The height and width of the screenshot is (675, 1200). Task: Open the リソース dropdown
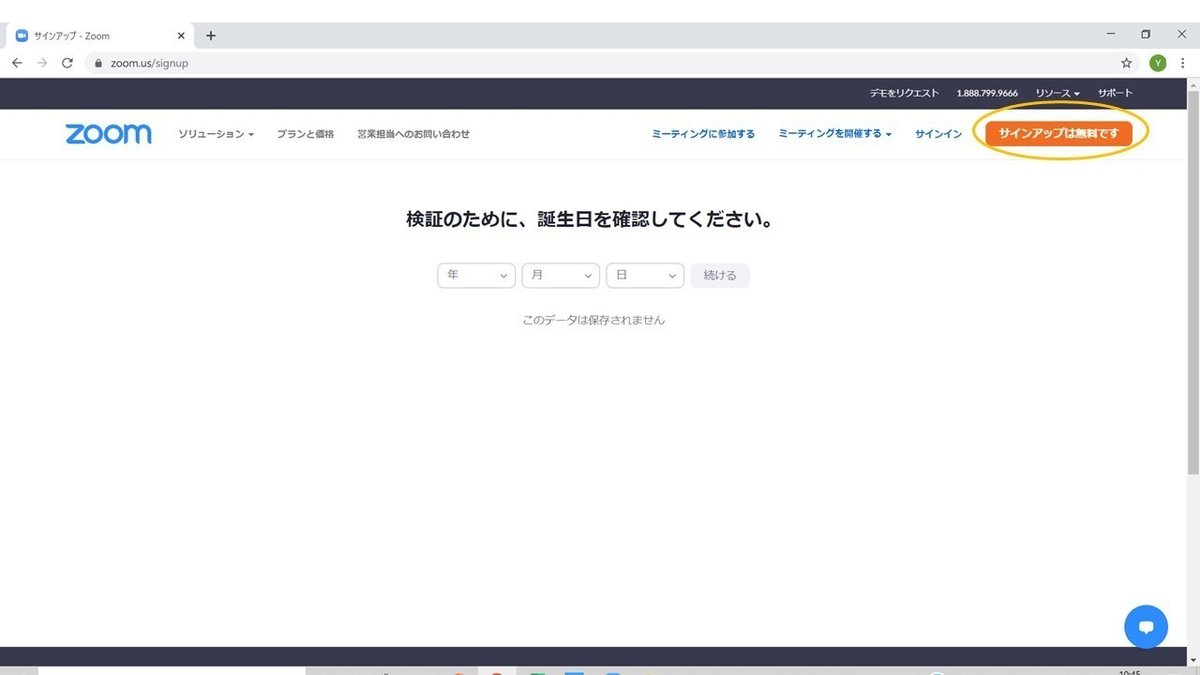pos(1057,93)
